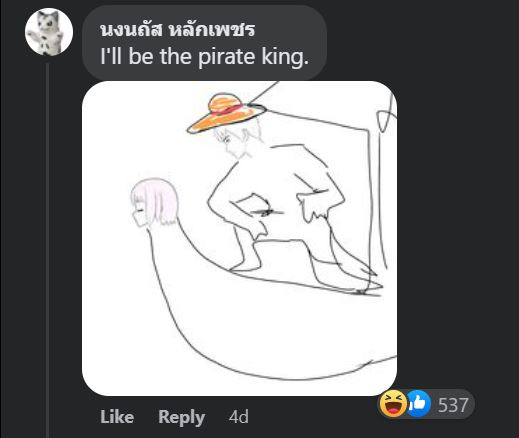Open commenter name นงนภัส หลักเพชร profile
519x438 pixels.
click(177, 30)
